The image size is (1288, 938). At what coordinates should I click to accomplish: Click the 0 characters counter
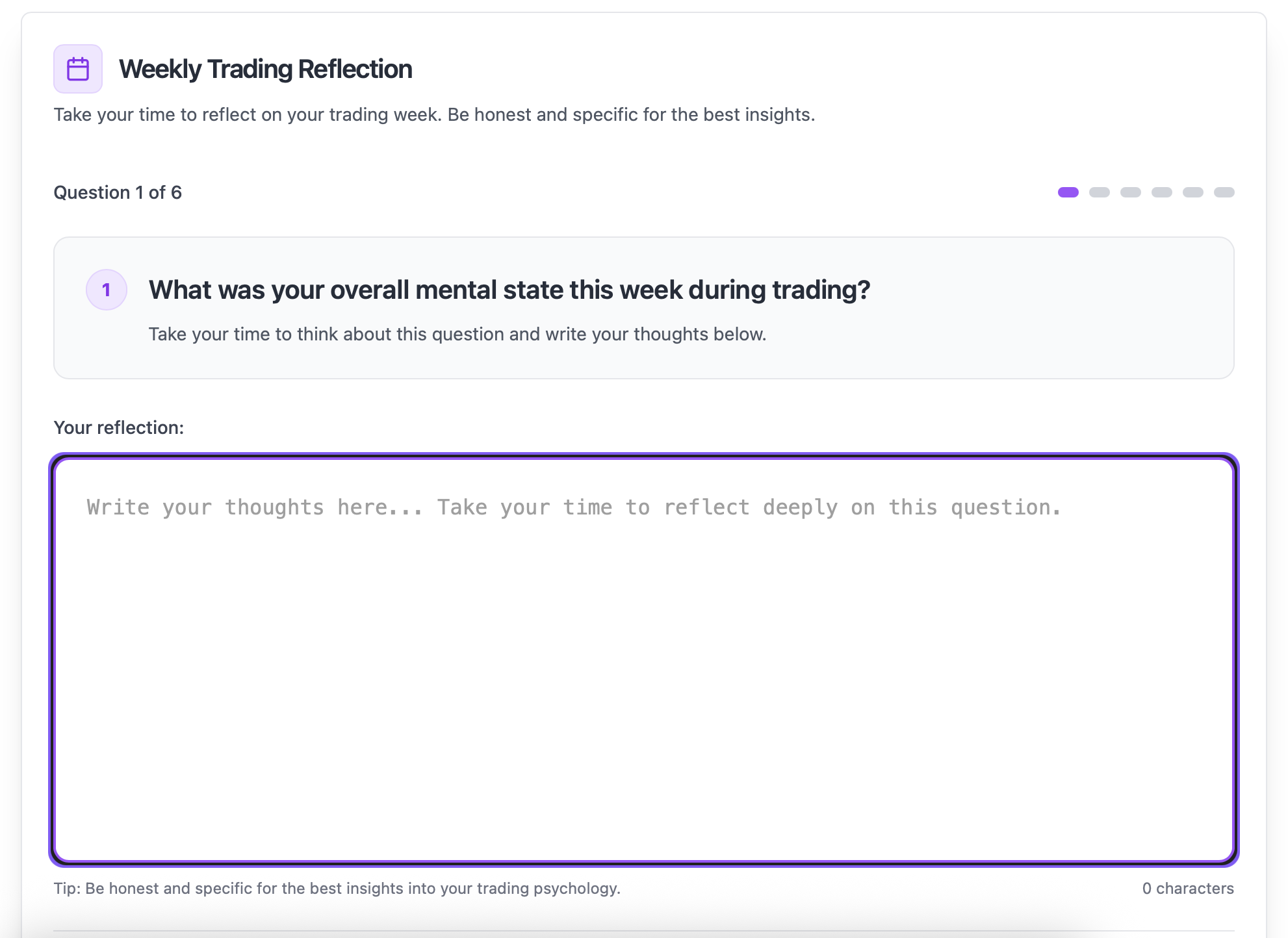(1189, 888)
